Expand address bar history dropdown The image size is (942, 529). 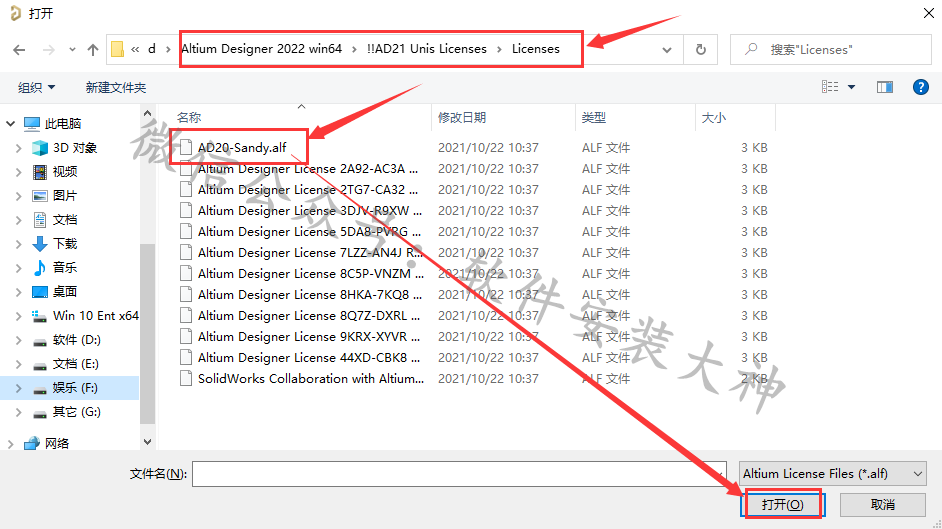(667, 50)
